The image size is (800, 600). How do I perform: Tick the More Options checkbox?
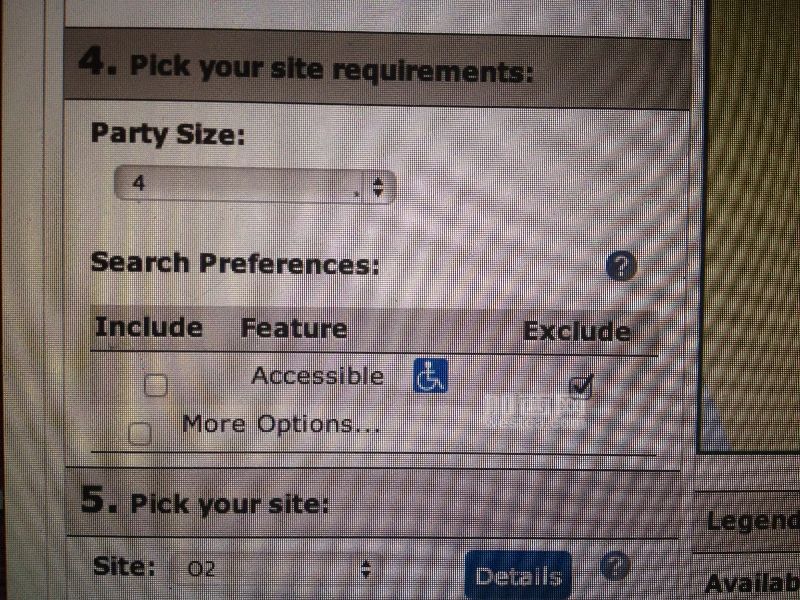pos(140,434)
